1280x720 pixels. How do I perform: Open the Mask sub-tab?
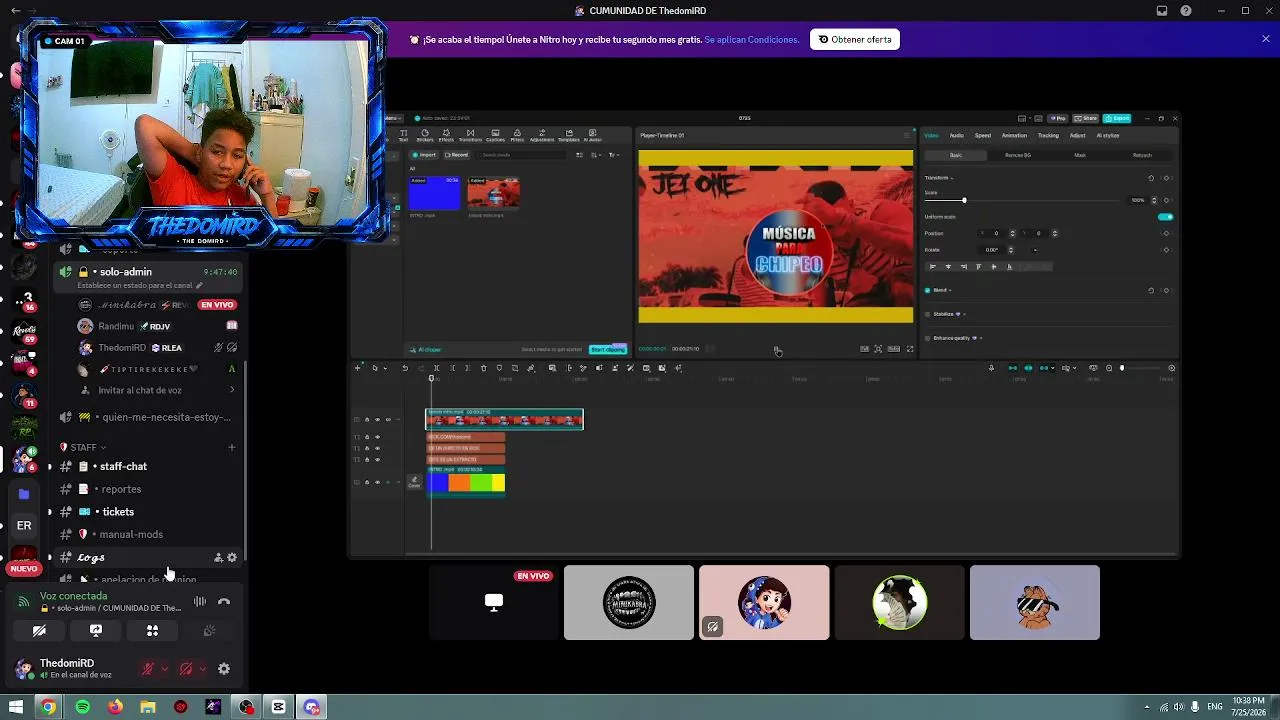[x=1080, y=155]
